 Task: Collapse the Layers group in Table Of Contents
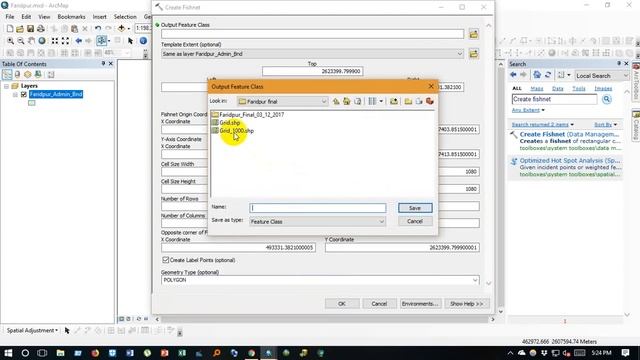coord(6,86)
